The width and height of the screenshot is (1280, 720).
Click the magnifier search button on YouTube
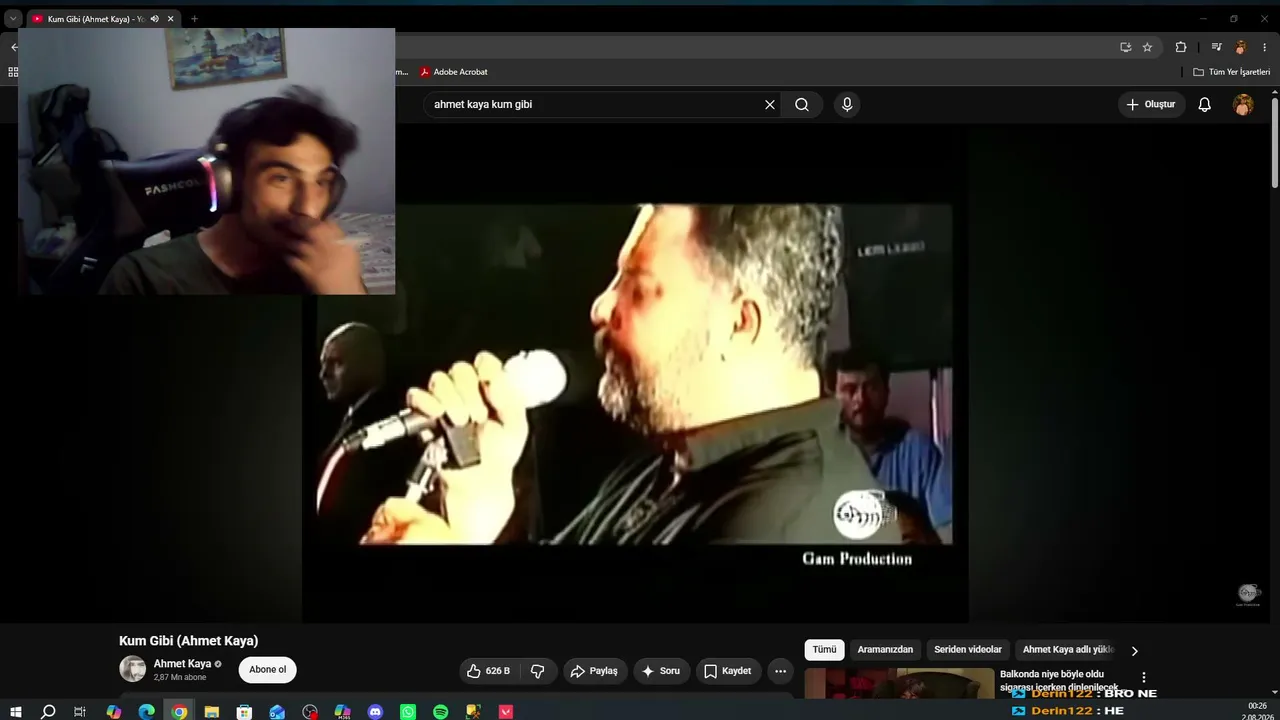802,104
